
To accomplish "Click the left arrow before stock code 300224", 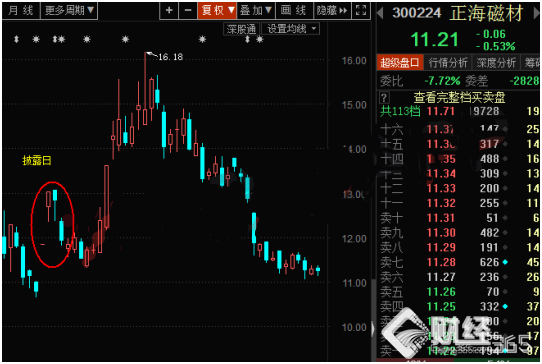I will coord(380,13).
